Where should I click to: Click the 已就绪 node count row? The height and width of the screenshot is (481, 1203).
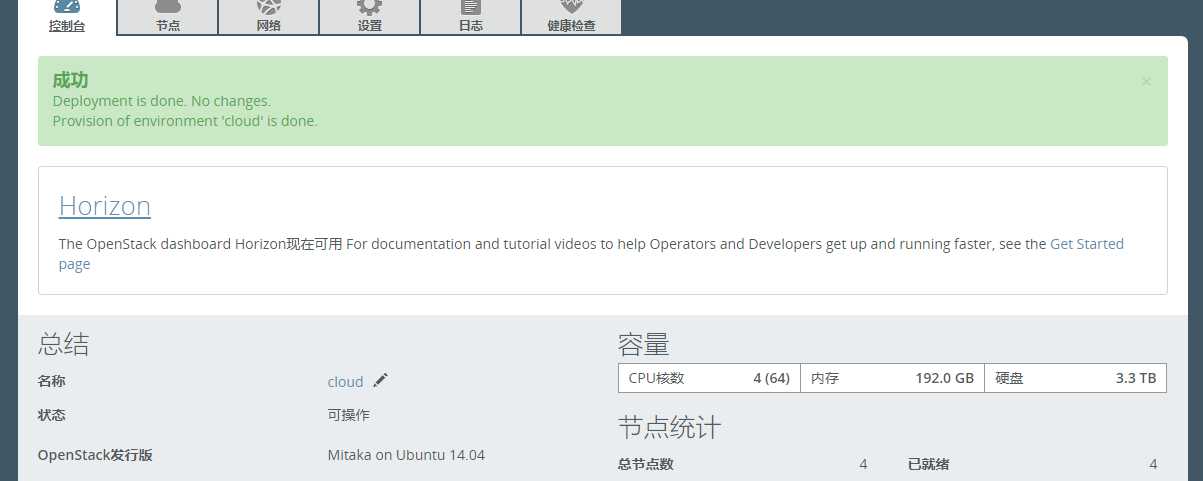pos(1032,464)
